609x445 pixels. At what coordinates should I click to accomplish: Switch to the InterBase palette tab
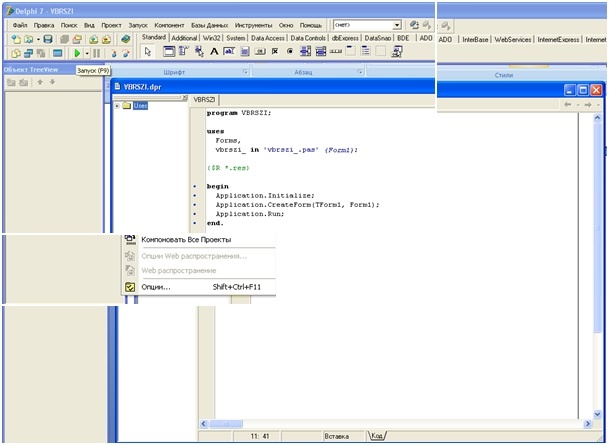pyautogui.click(x=475, y=40)
